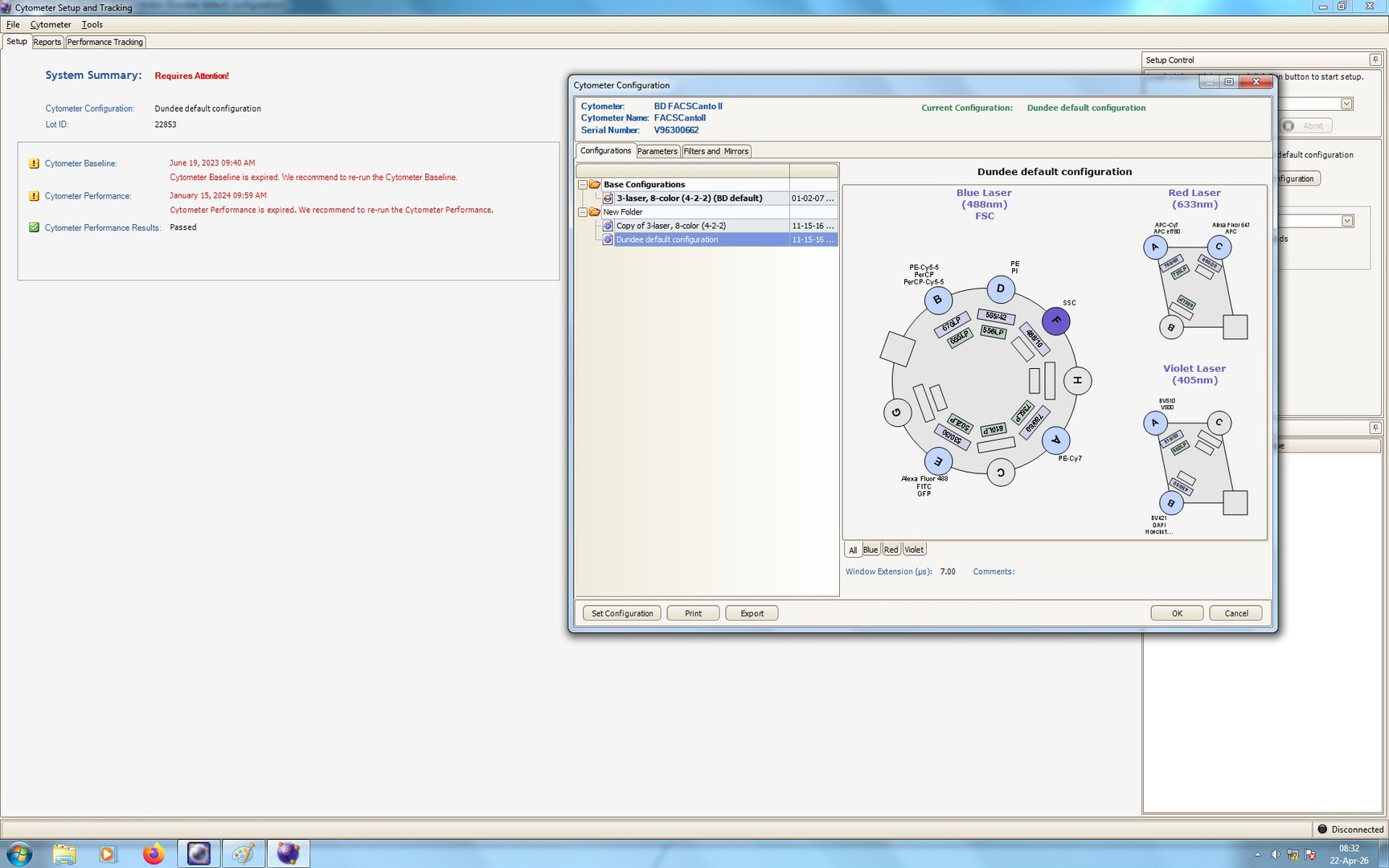Open the Tools menu
The image size is (1389, 868).
(92, 24)
